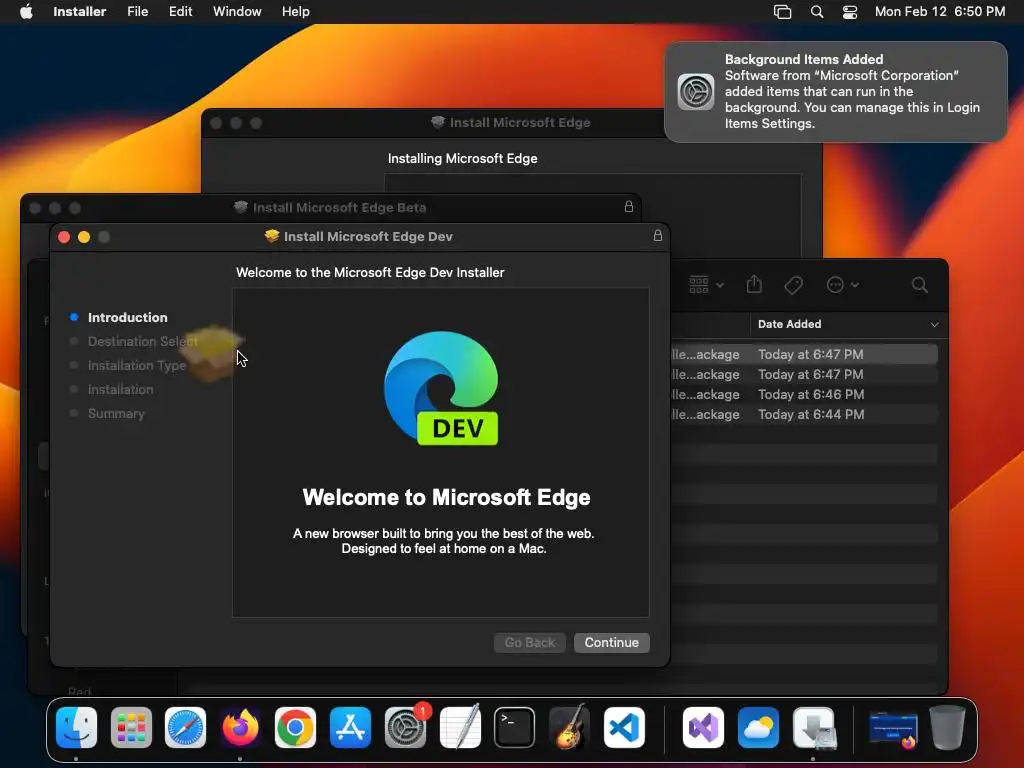Open the minimized window thumbnail in Dock
This screenshot has height=768, width=1024.
coord(893,729)
